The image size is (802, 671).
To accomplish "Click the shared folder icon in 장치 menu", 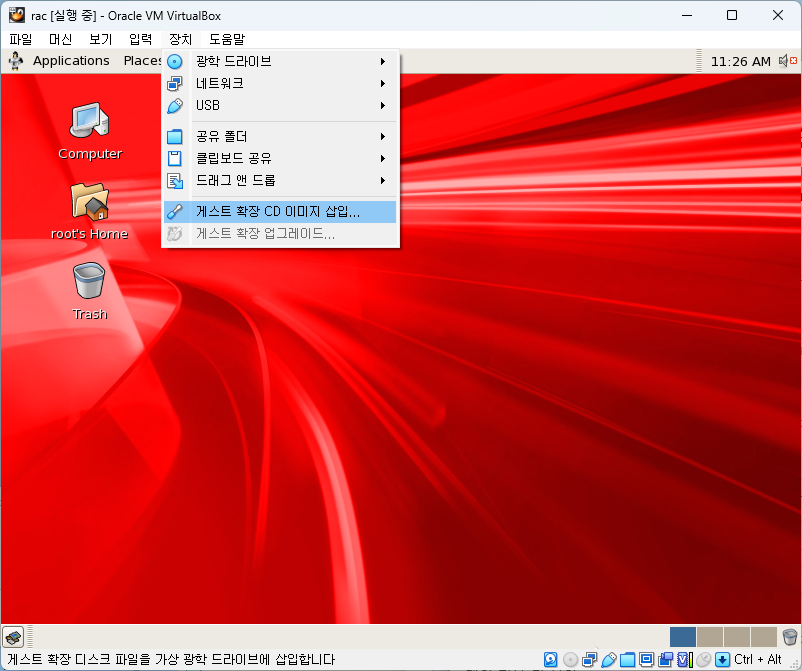I will [175, 137].
